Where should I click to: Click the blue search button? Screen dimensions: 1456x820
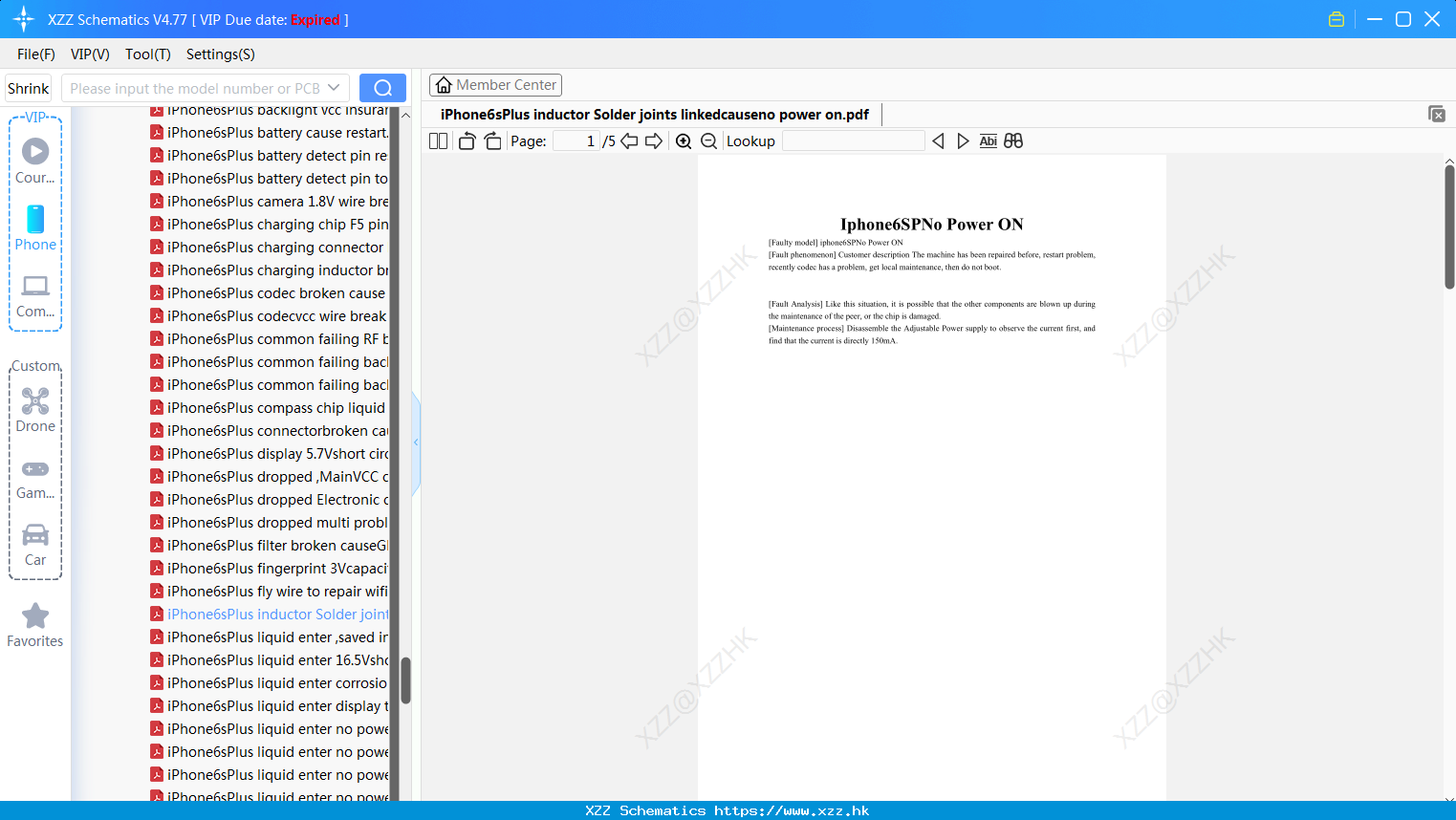tap(382, 88)
